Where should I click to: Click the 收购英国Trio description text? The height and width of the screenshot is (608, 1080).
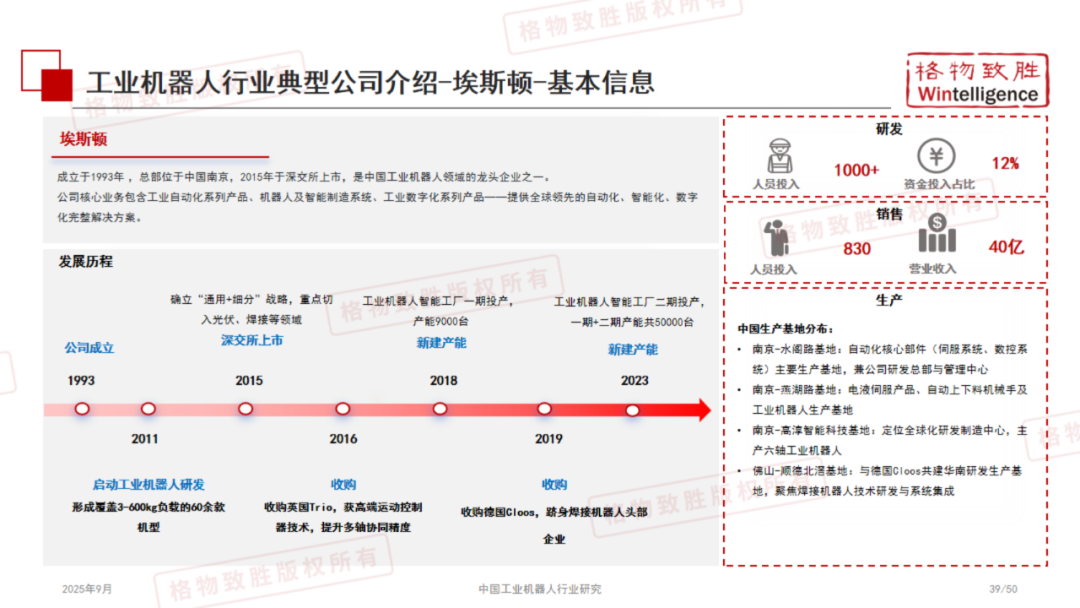[343, 517]
